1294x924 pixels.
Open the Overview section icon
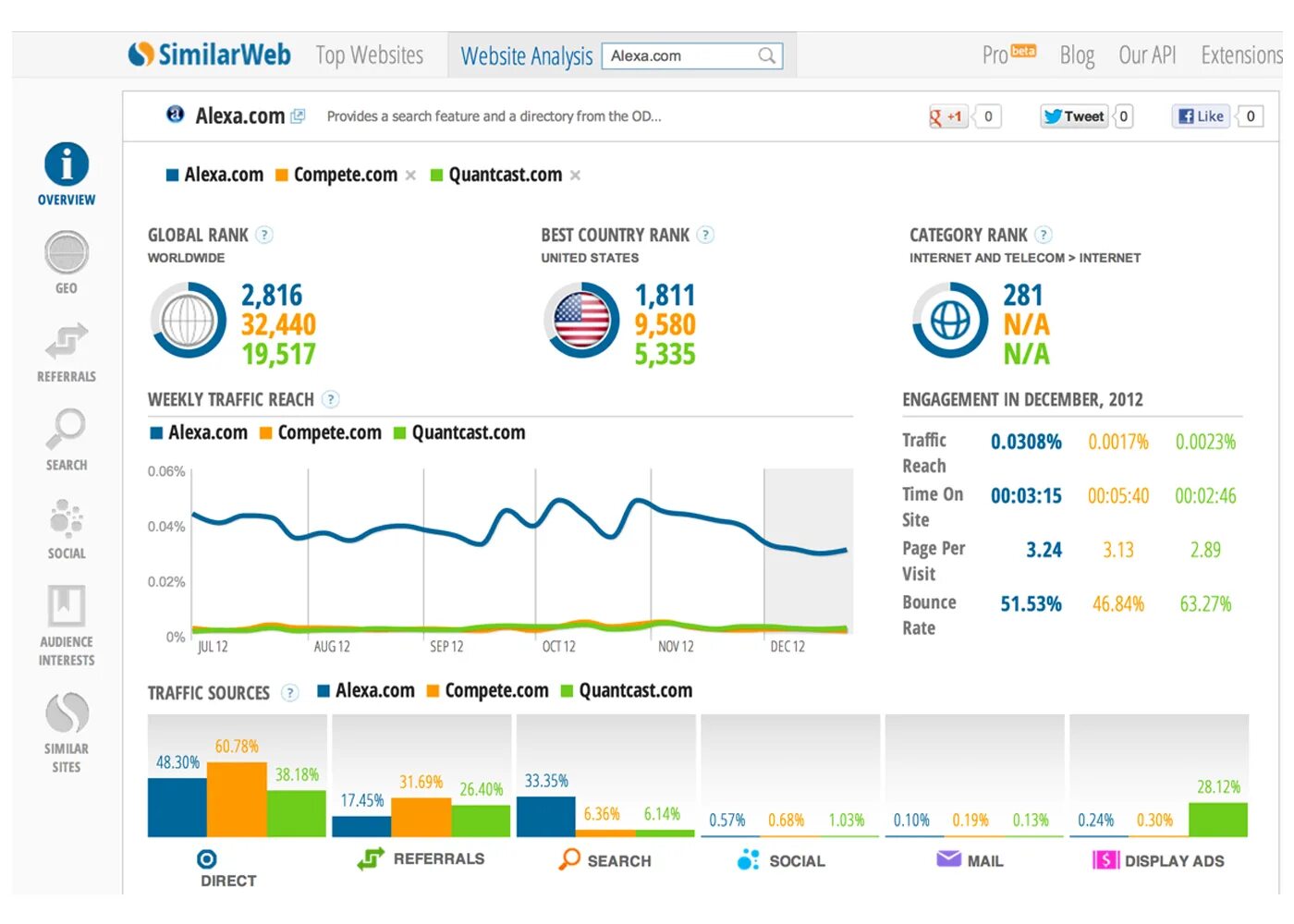coord(67,164)
